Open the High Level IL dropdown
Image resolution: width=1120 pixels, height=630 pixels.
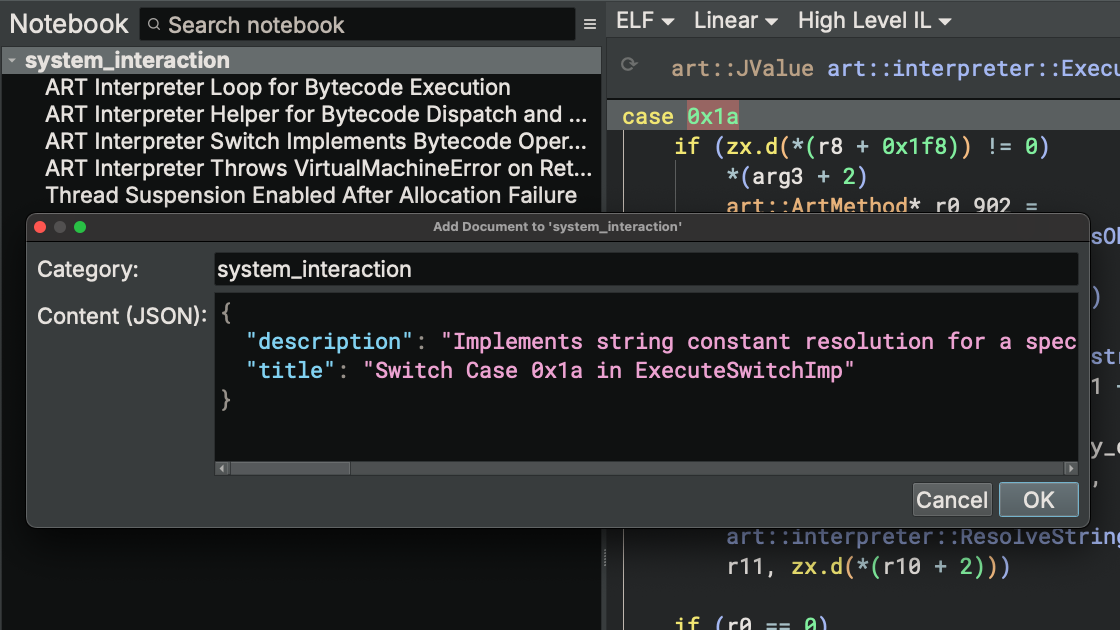874,20
